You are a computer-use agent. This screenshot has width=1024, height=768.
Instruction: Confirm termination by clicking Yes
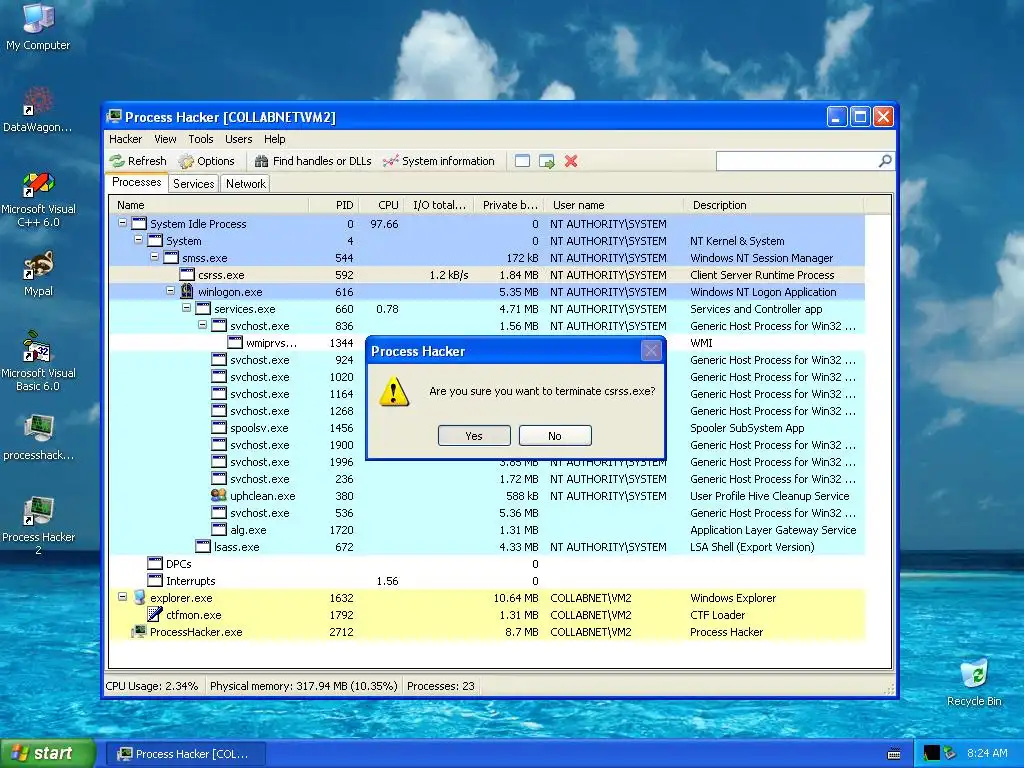pos(474,436)
